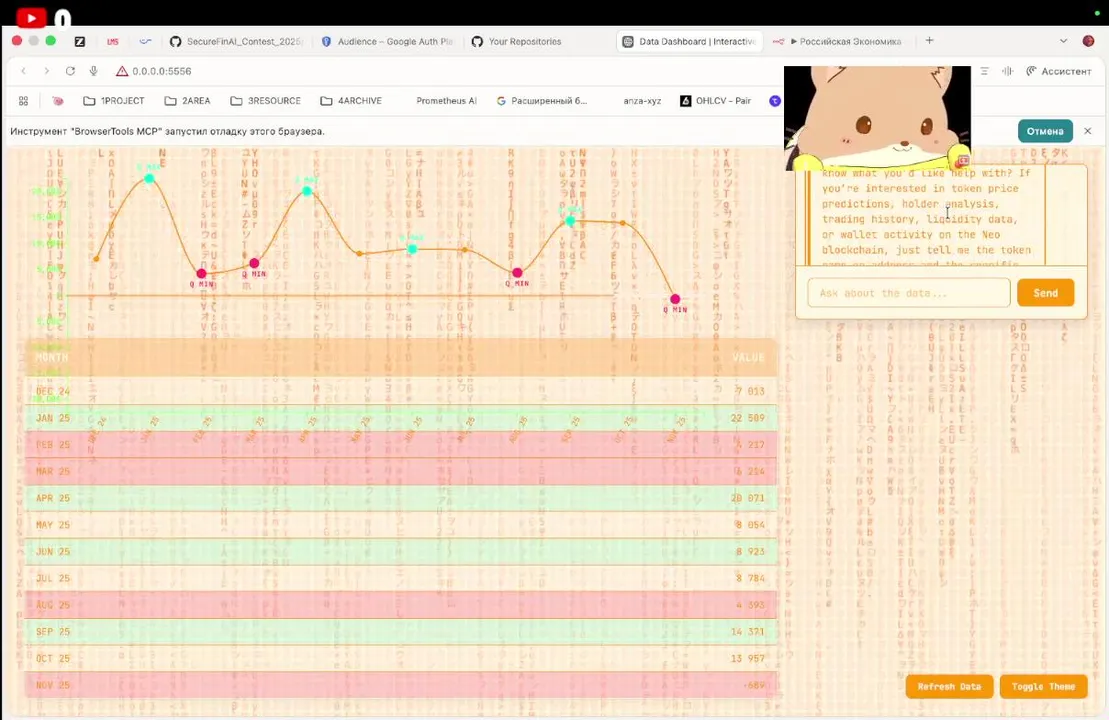Switch to the Российская Экономика tab
Viewport: 1109px width, 720px height.
(x=837, y=41)
